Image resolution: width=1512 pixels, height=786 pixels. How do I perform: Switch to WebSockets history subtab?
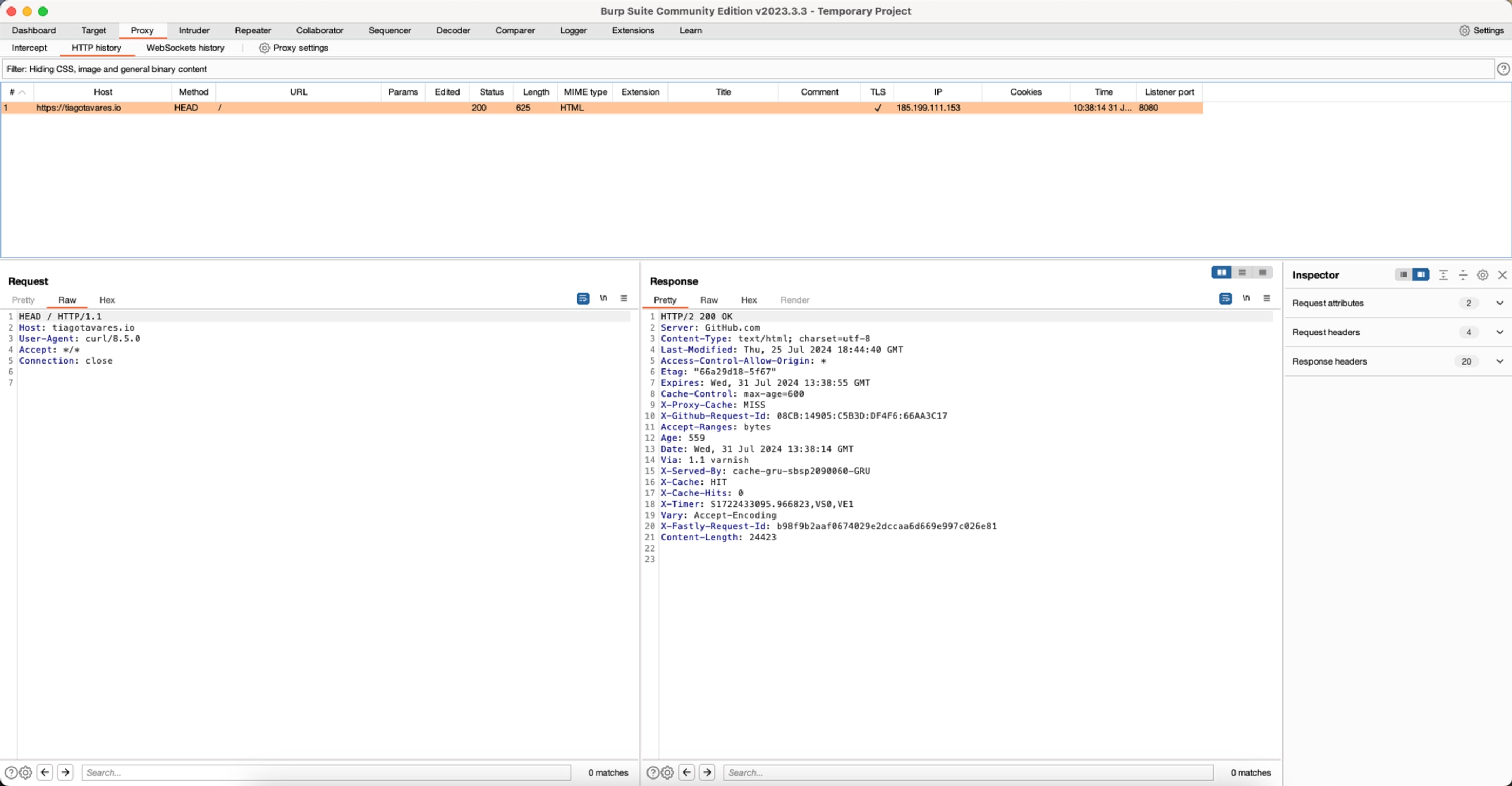185,48
